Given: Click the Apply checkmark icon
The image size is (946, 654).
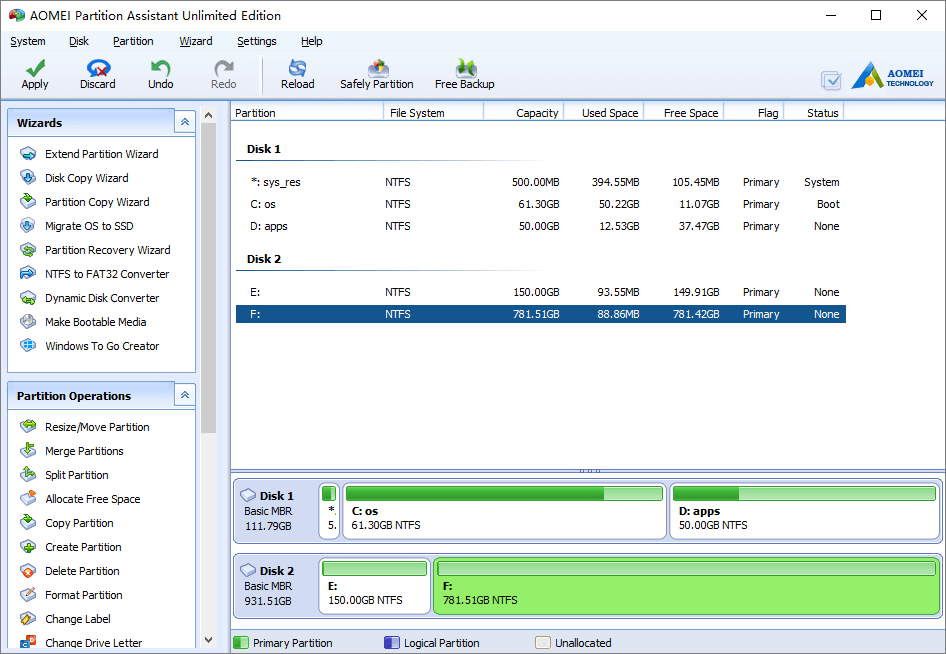Looking at the screenshot, I should [x=35, y=68].
